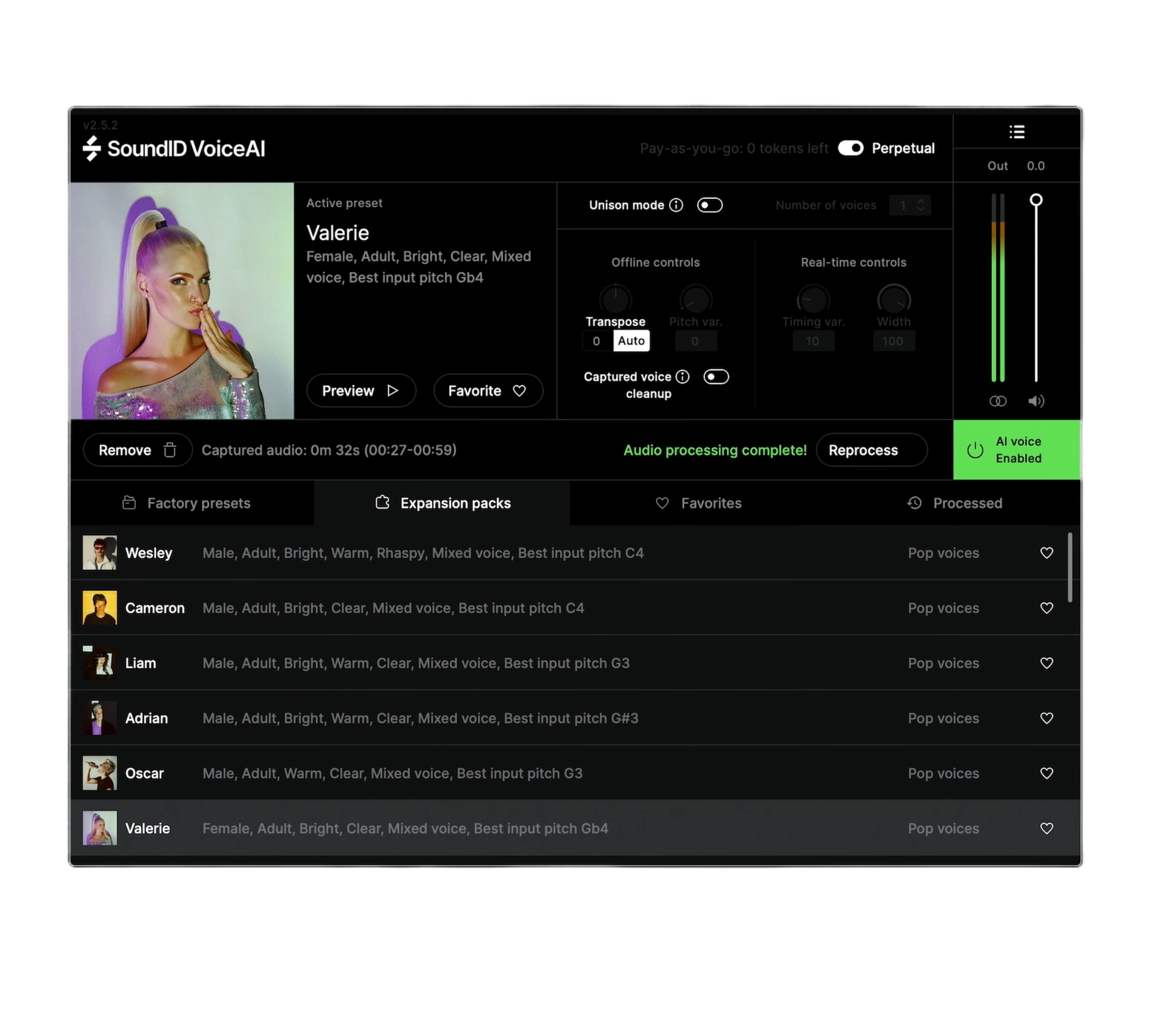
Task: Click Preview to audition Valerie
Action: (361, 391)
